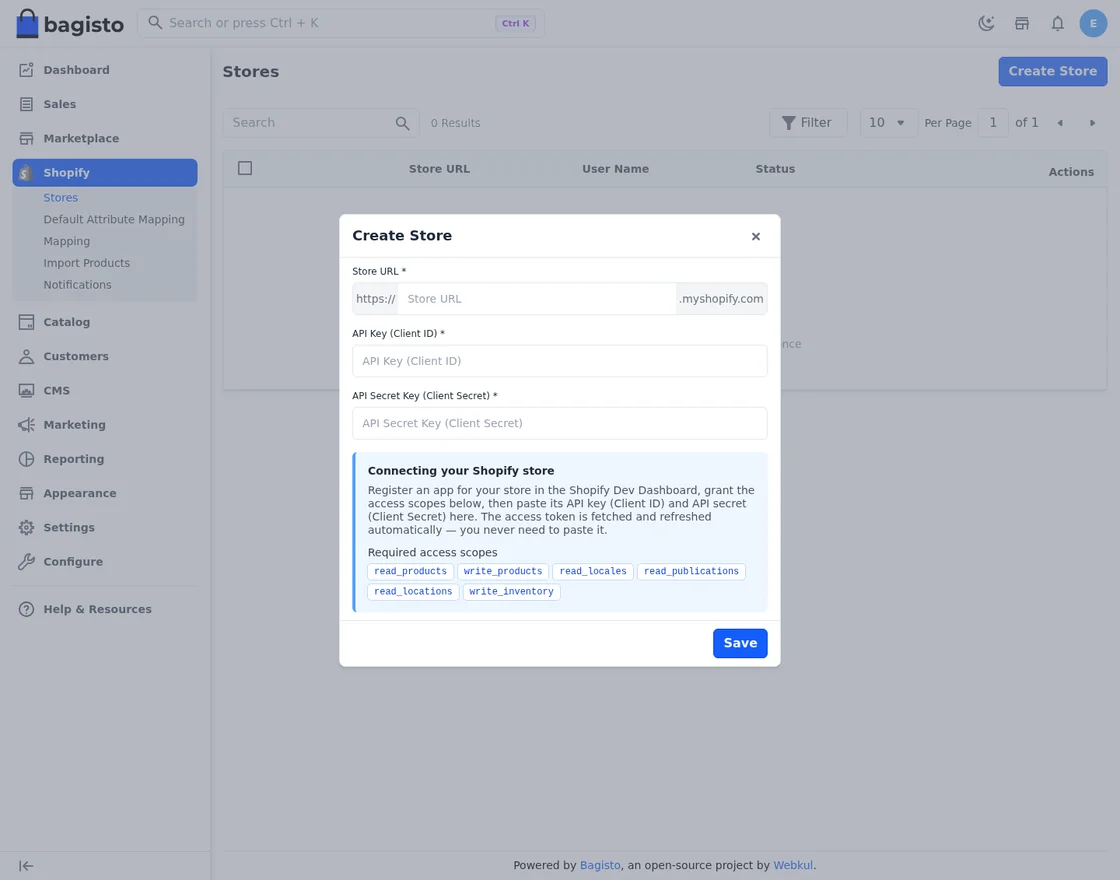Click the Shopify sidebar icon

pos(26,173)
